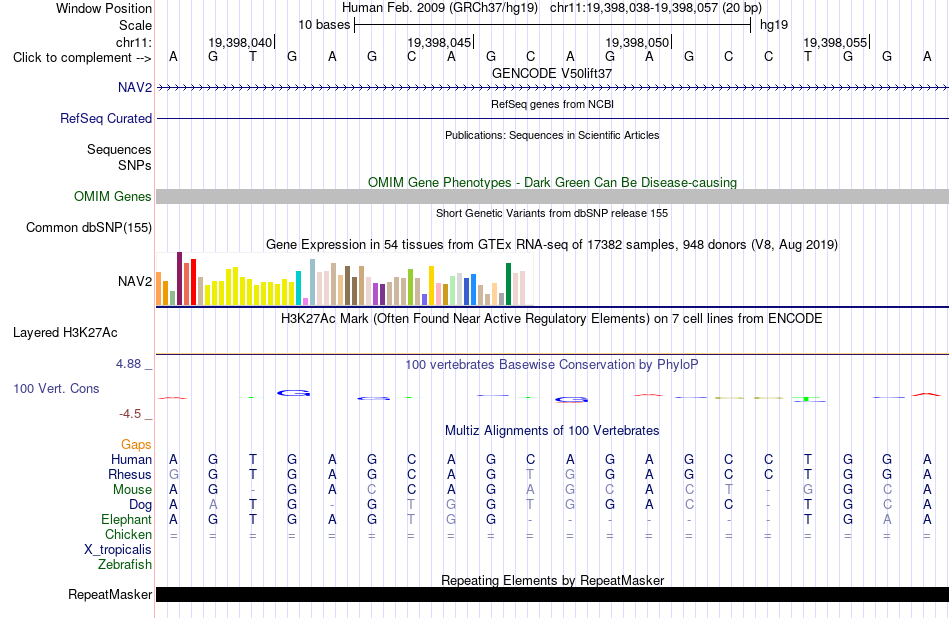Click 'Publications: Sequences in Scientific Articles' title
This screenshot has height=618, width=950.
pos(552,135)
